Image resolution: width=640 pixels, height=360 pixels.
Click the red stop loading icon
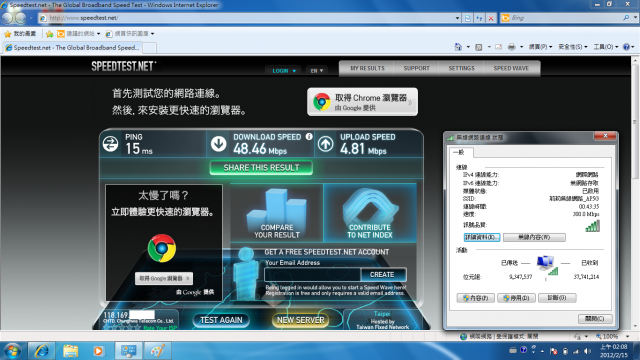tap(491, 18)
